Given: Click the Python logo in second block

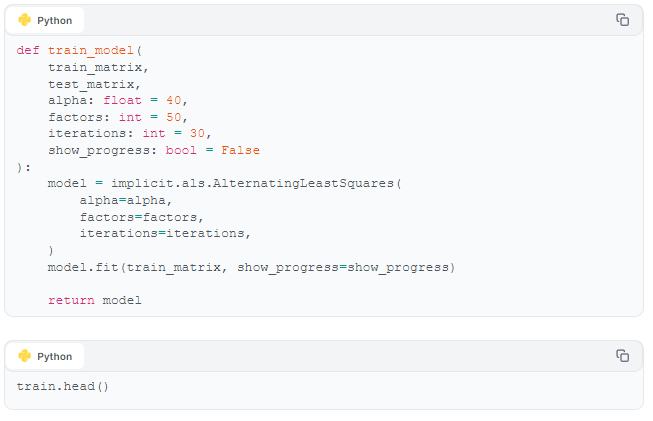Looking at the screenshot, I should [25, 356].
